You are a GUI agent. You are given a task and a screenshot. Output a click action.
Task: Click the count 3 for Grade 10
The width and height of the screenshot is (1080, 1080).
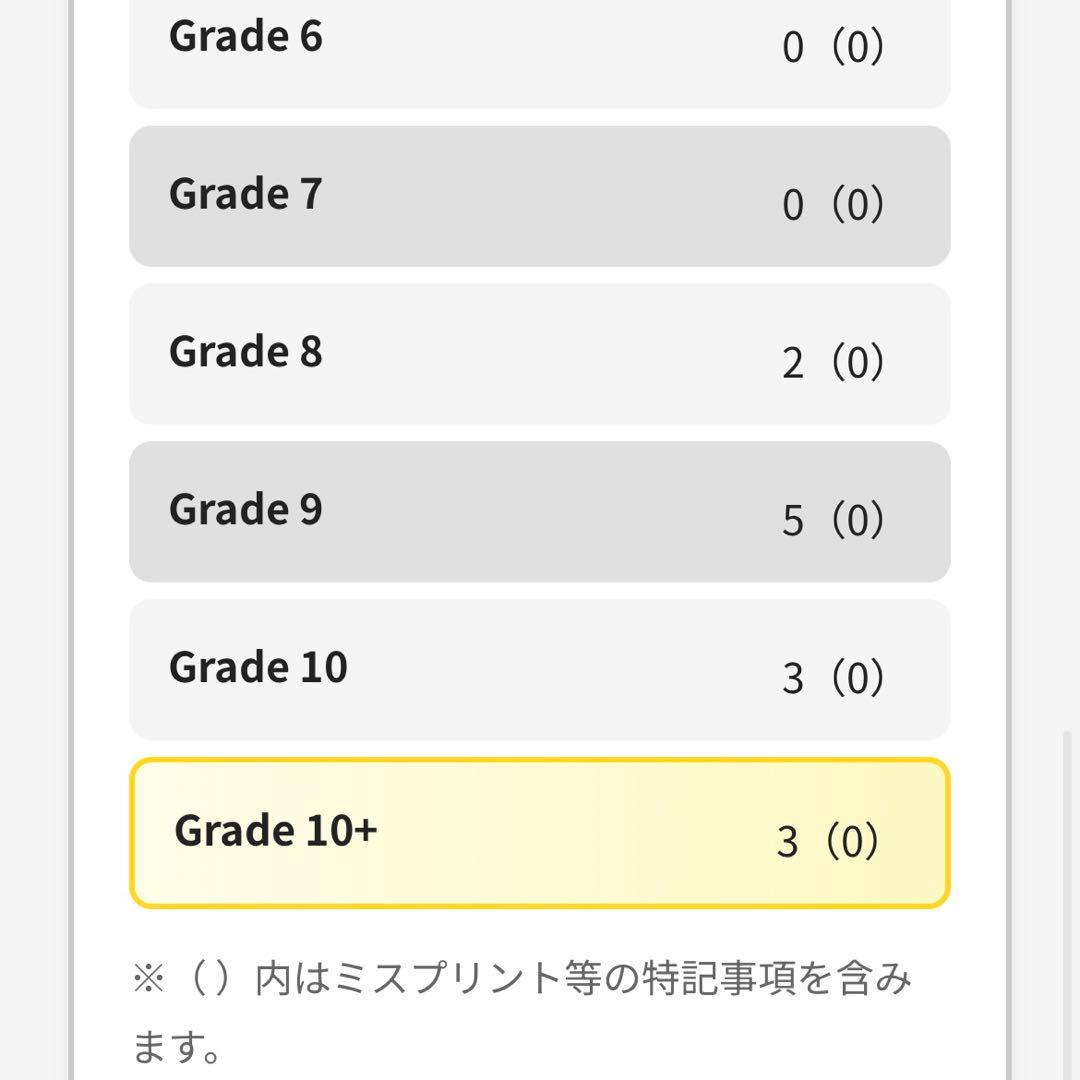pyautogui.click(x=793, y=679)
